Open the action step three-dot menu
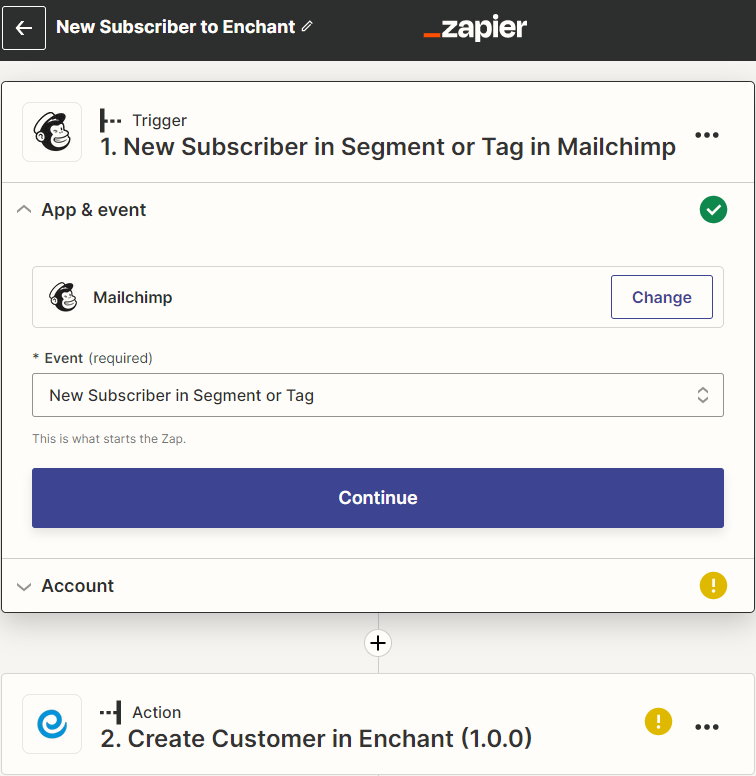Image resolution: width=756 pixels, height=776 pixels. coord(707,727)
